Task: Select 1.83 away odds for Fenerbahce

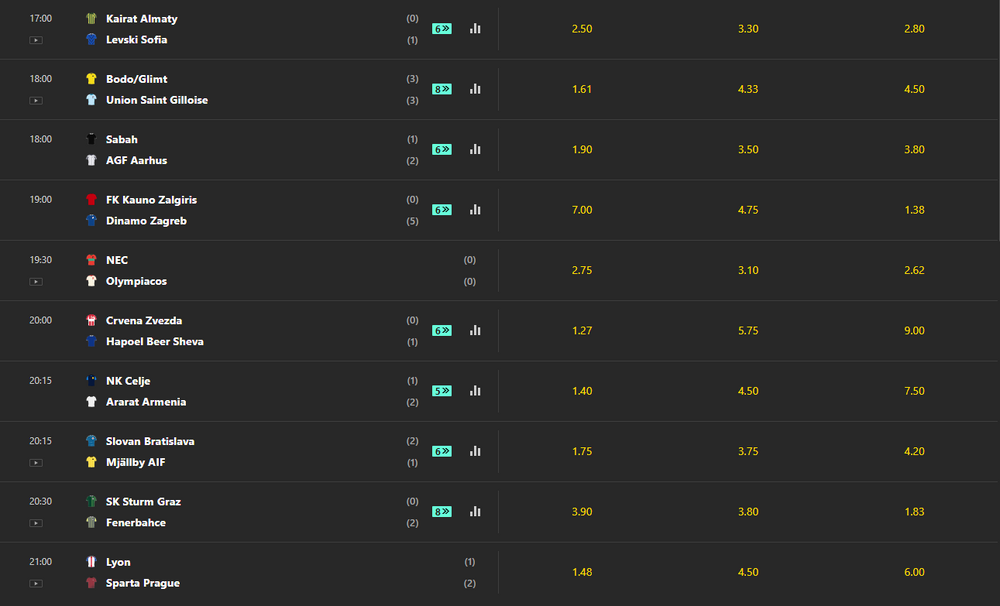Action: (x=914, y=512)
